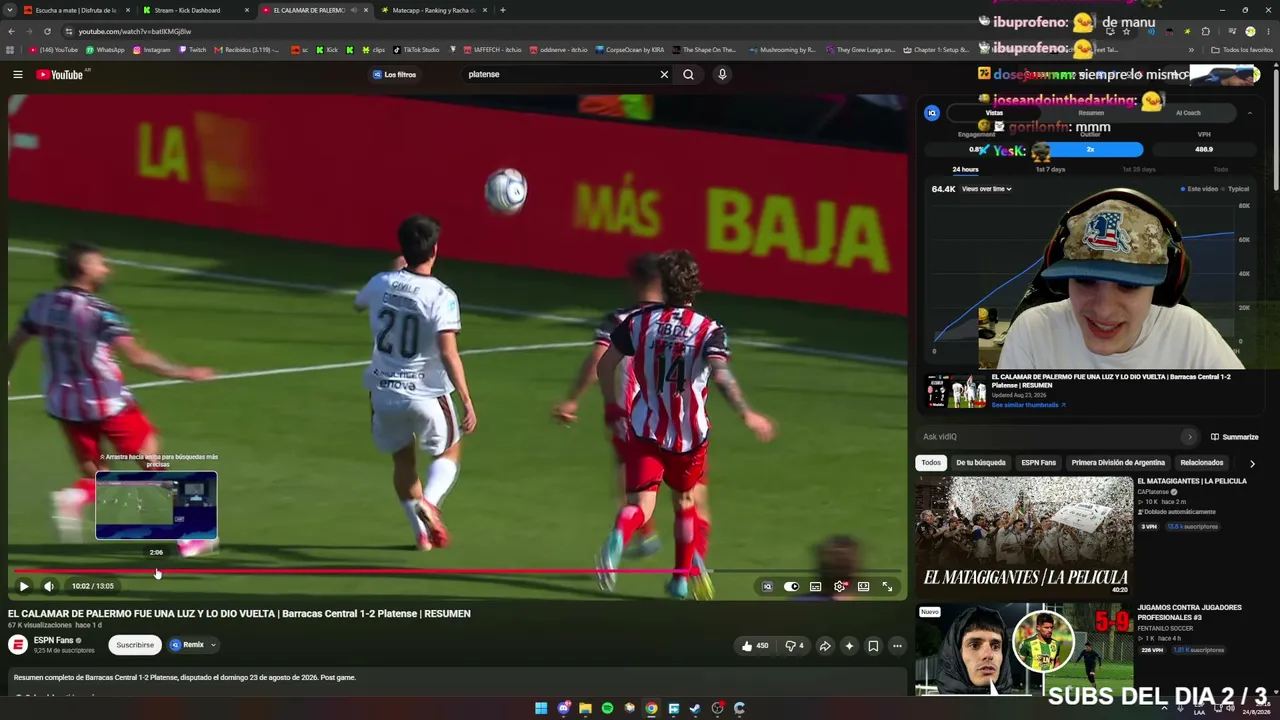The height and width of the screenshot is (720, 1280).
Task: Open a new browser tab
Action: pos(502,10)
